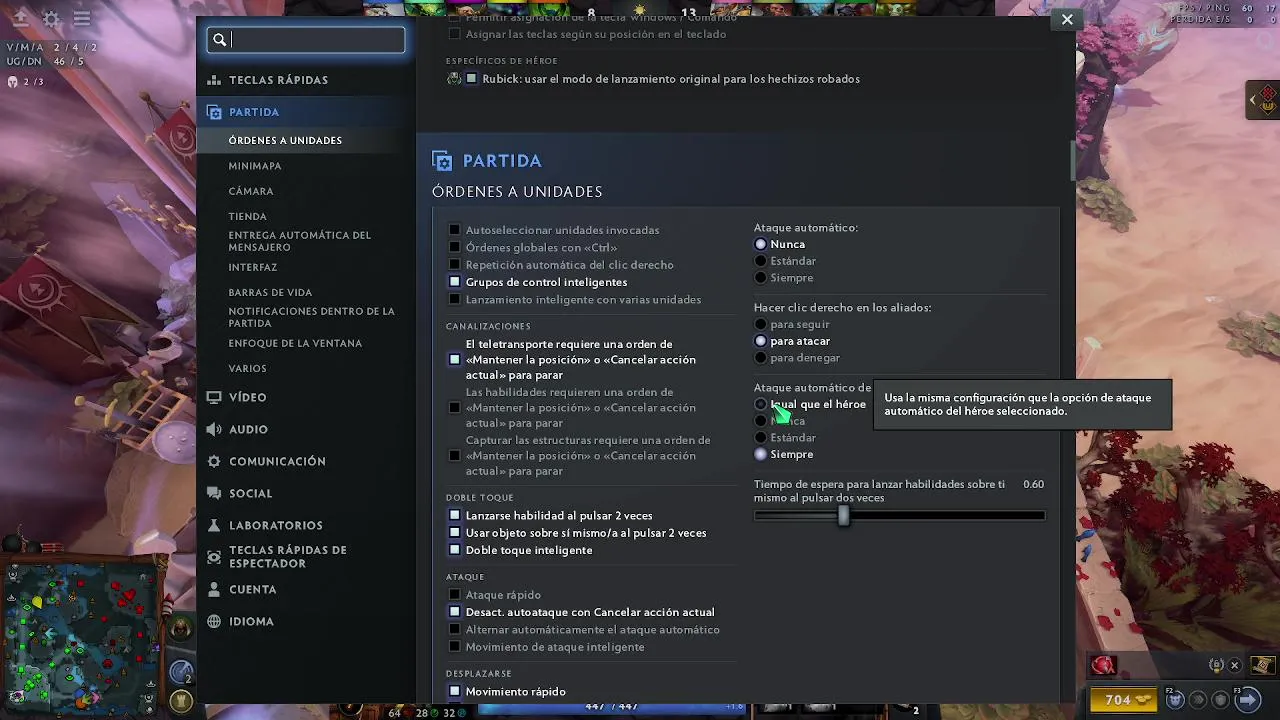Viewport: 1280px width, 720px height.
Task: Click the courier shield icon
Action: (x=1221, y=700)
